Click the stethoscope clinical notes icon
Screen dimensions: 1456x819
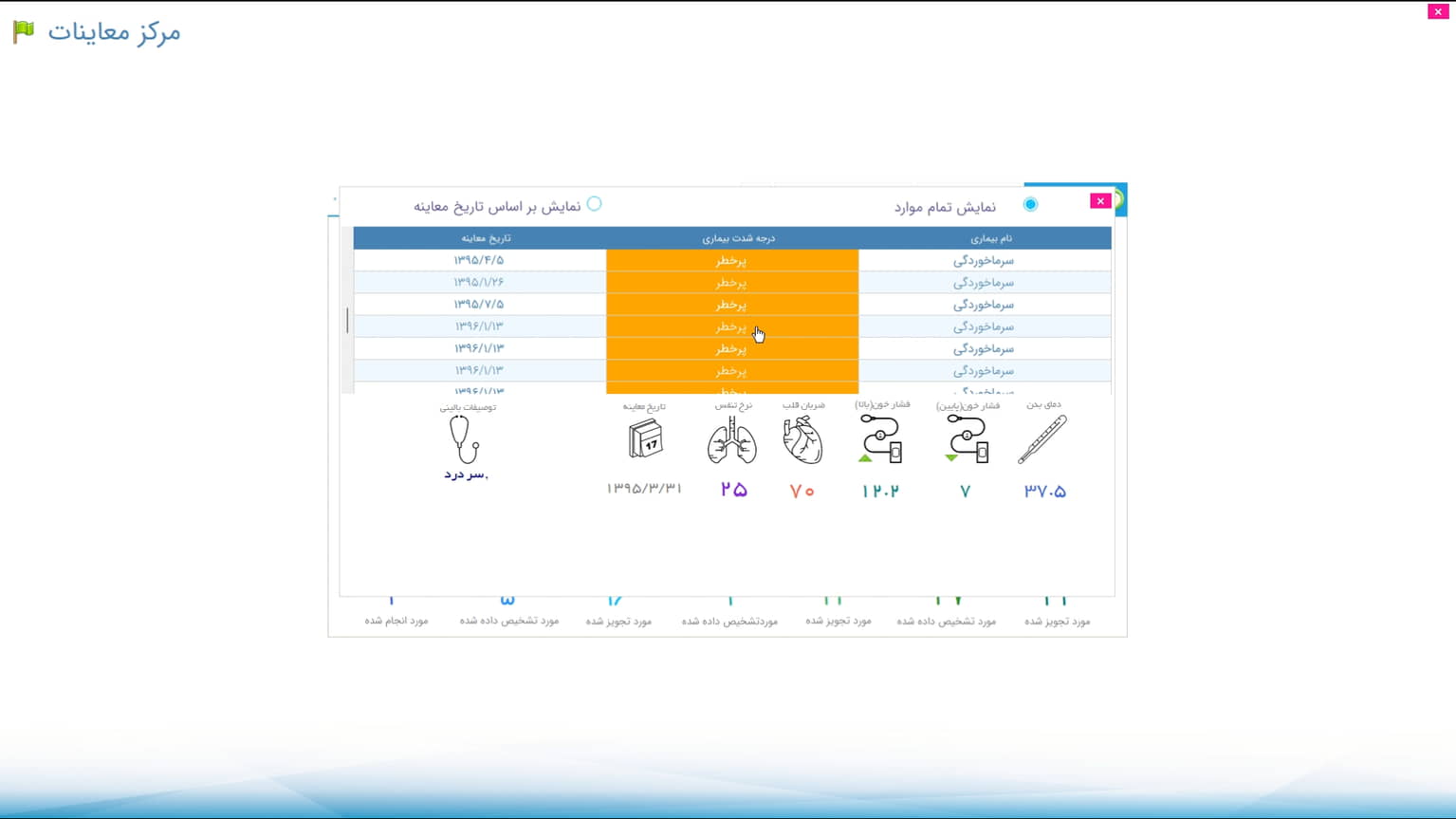pos(464,439)
